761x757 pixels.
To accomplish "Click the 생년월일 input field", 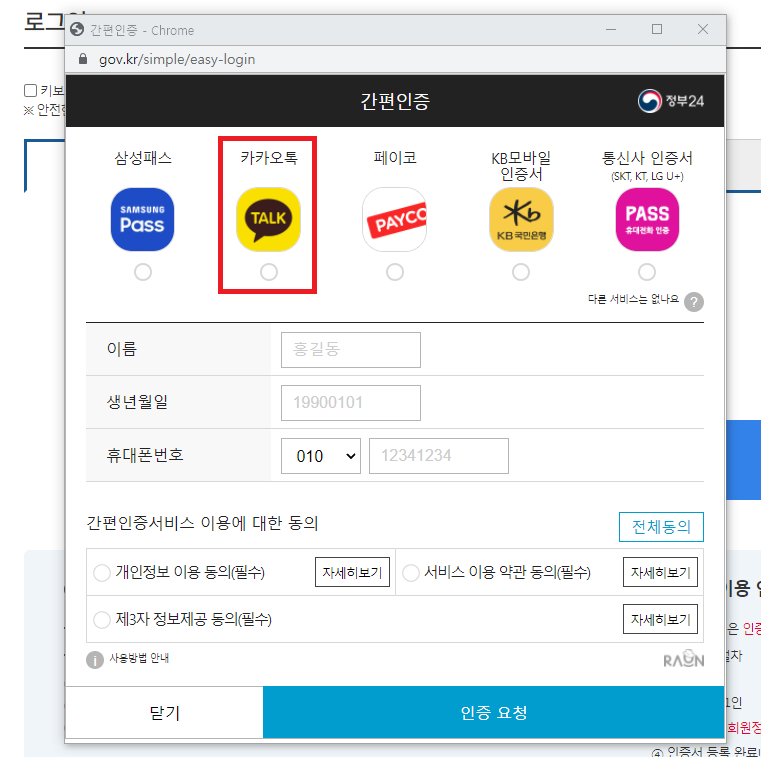I will [x=350, y=403].
